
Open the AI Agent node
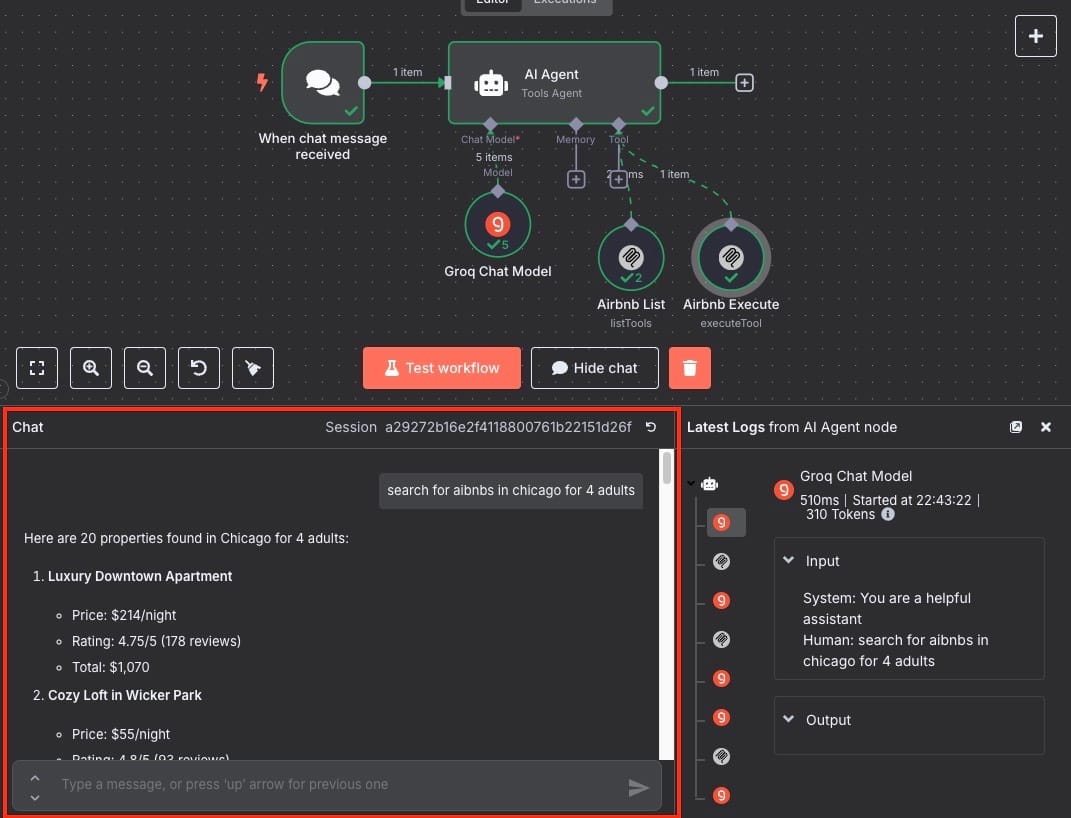pyautogui.click(x=554, y=83)
